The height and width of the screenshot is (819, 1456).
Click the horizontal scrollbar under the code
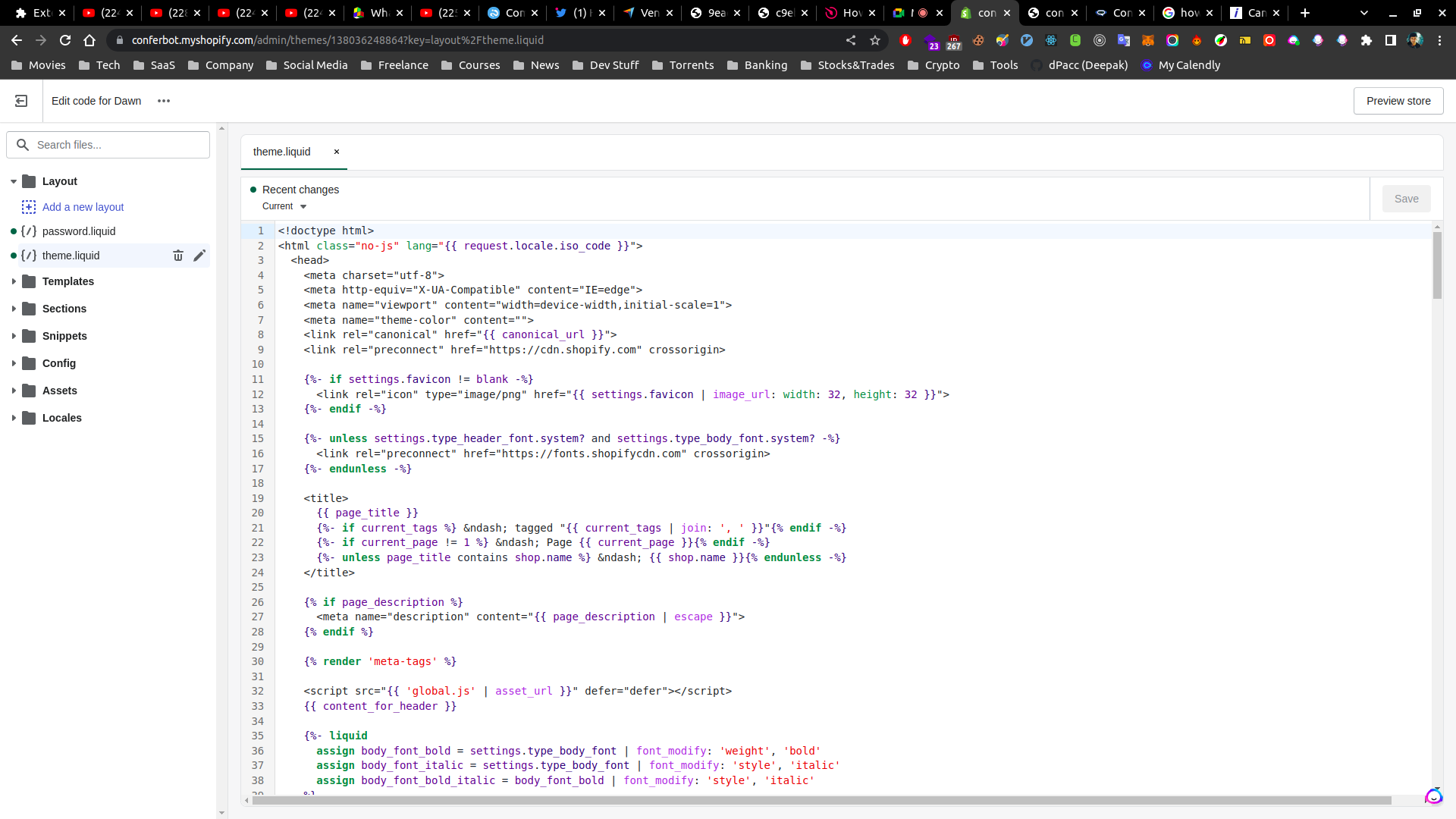[x=821, y=800]
